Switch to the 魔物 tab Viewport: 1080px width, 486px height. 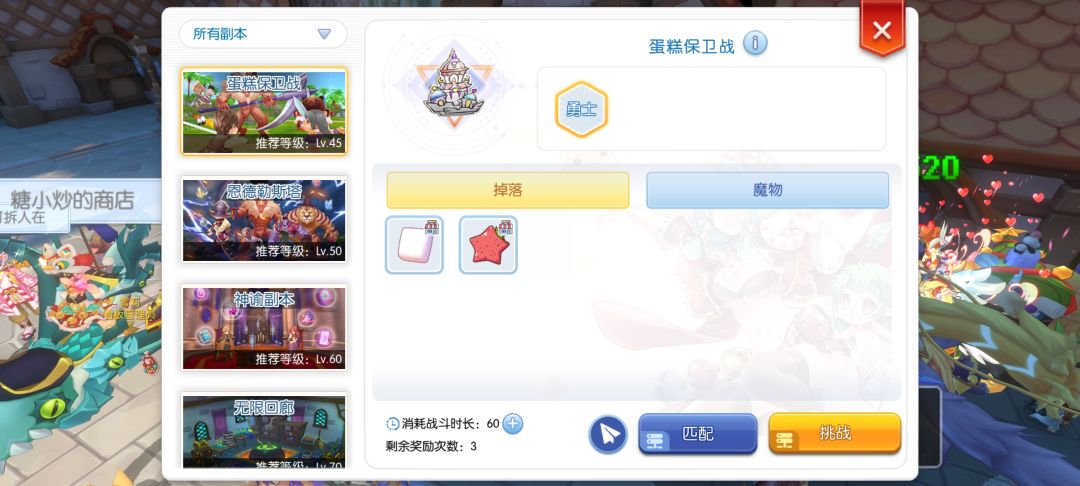(767, 190)
